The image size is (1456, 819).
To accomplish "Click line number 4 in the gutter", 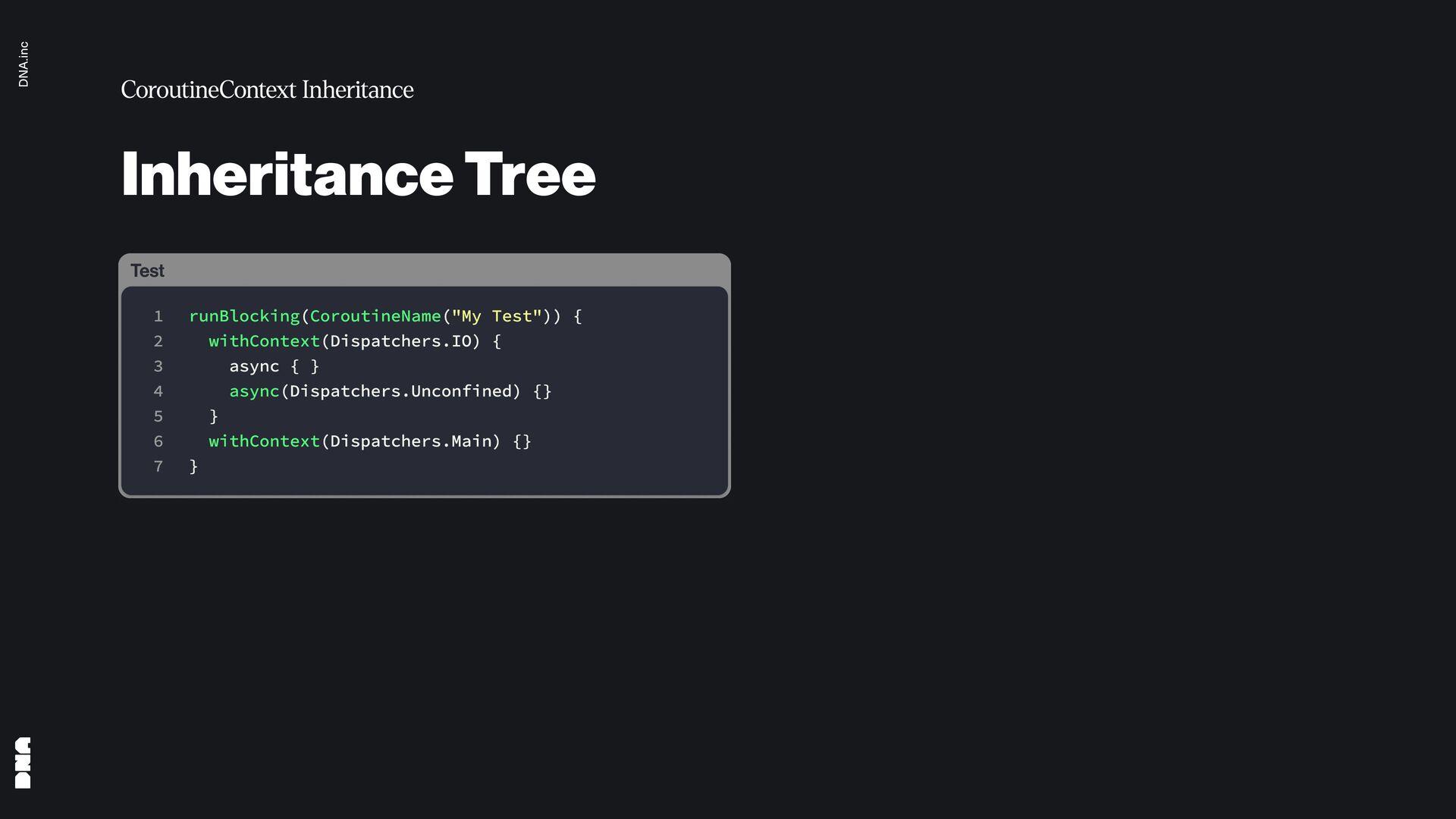I will (x=158, y=391).
